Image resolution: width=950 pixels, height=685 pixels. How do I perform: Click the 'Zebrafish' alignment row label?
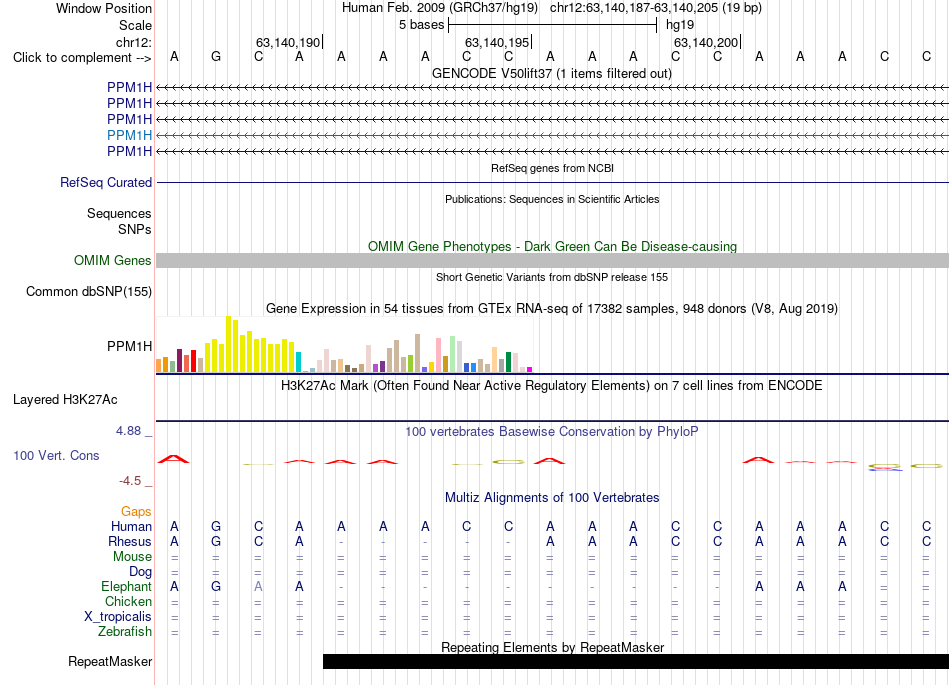[x=125, y=631]
